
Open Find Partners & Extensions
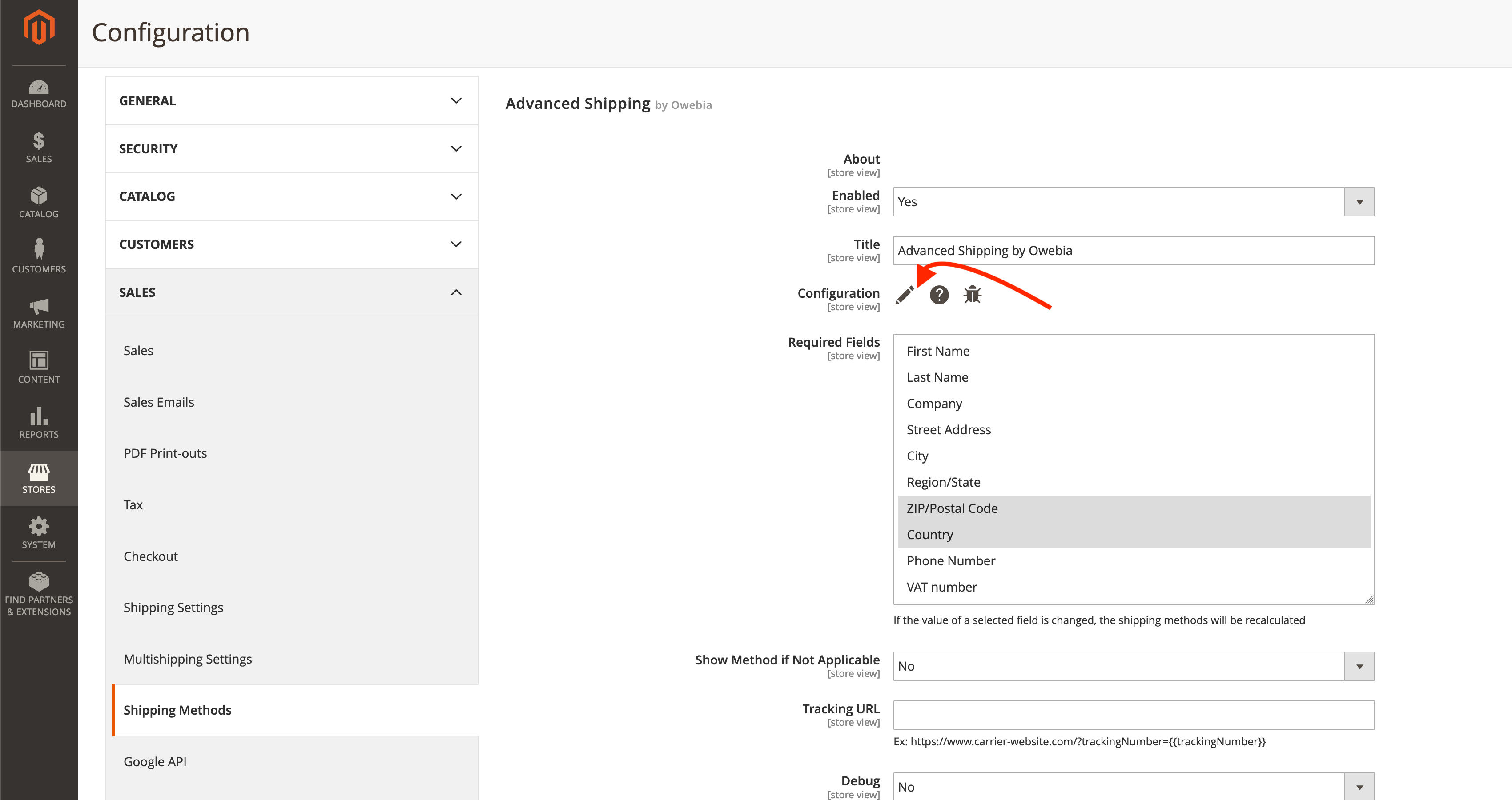[39, 593]
